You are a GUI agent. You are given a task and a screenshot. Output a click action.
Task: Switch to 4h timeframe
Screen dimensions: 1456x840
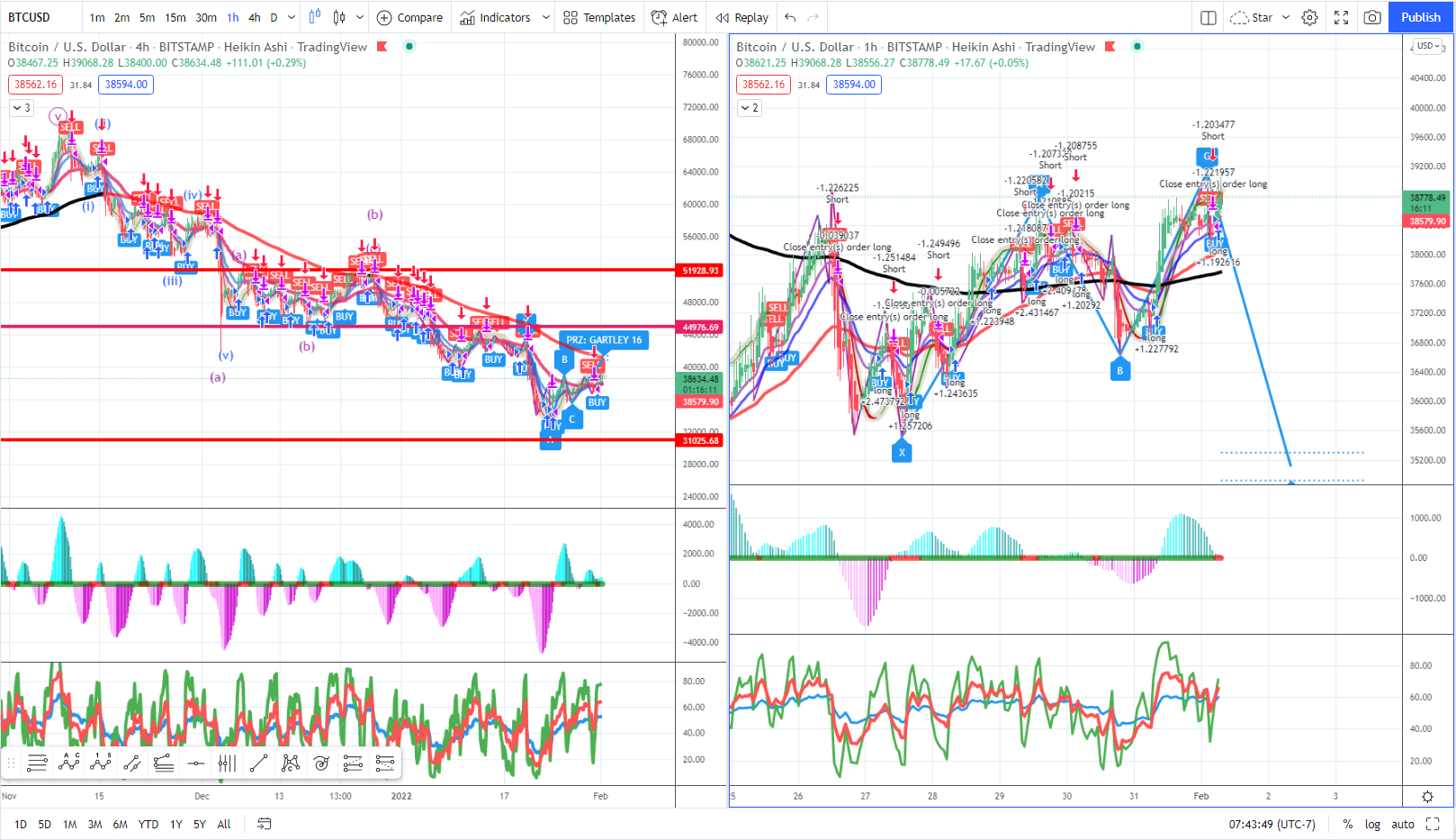(x=255, y=17)
